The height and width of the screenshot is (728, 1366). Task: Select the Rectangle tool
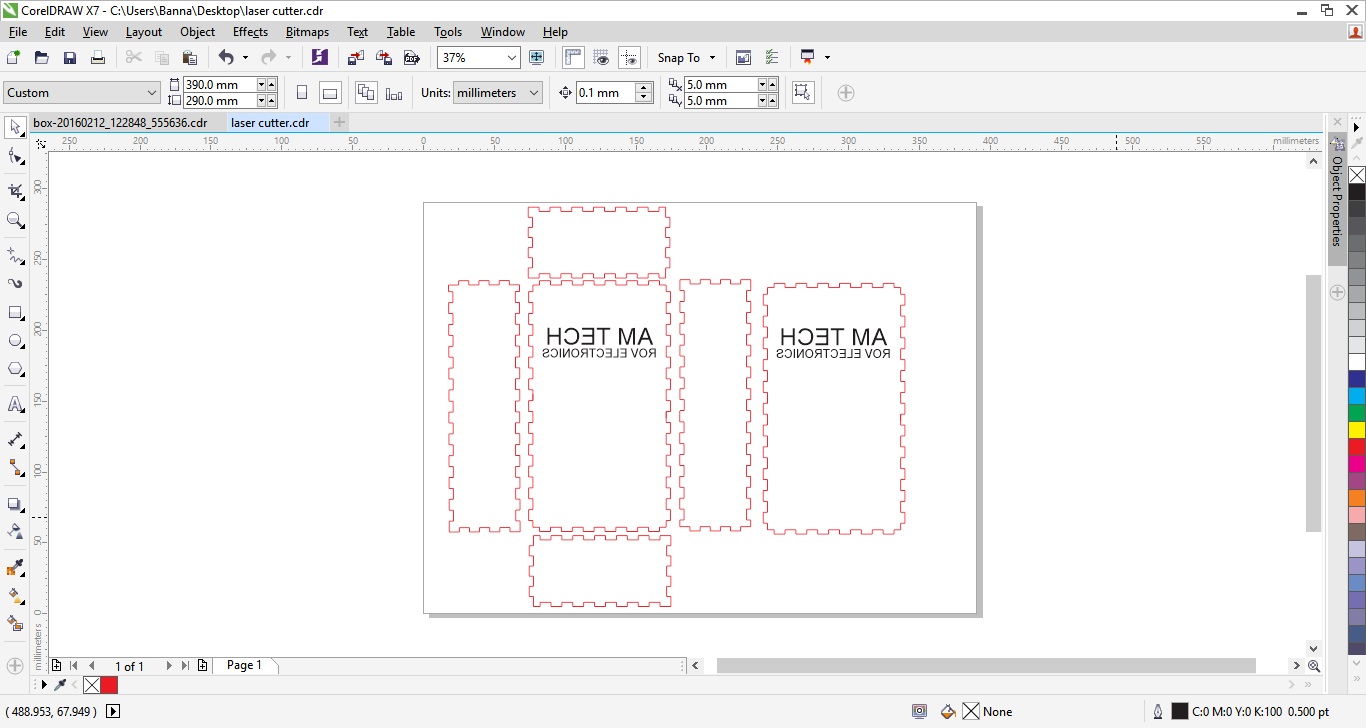click(x=15, y=313)
